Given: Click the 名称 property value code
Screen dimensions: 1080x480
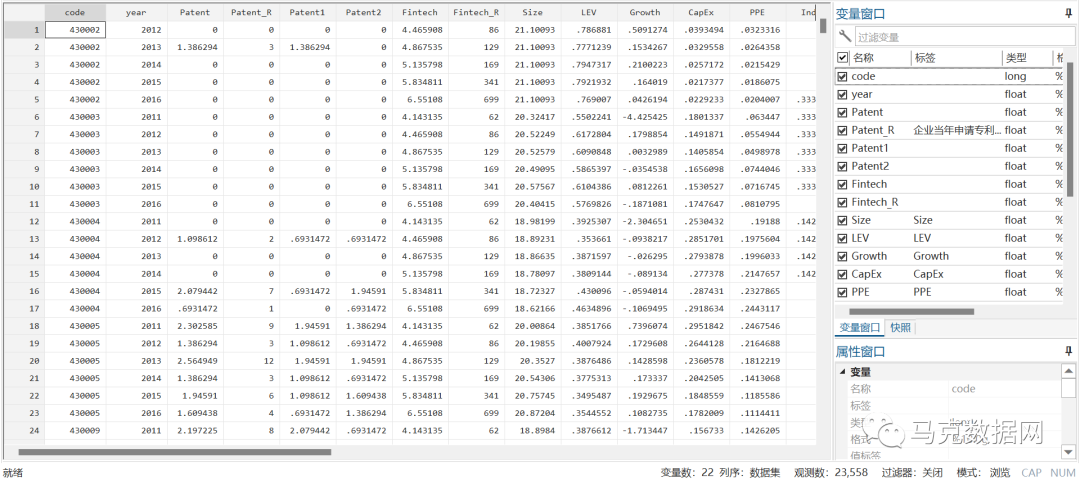Looking at the screenshot, I should tap(962, 388).
